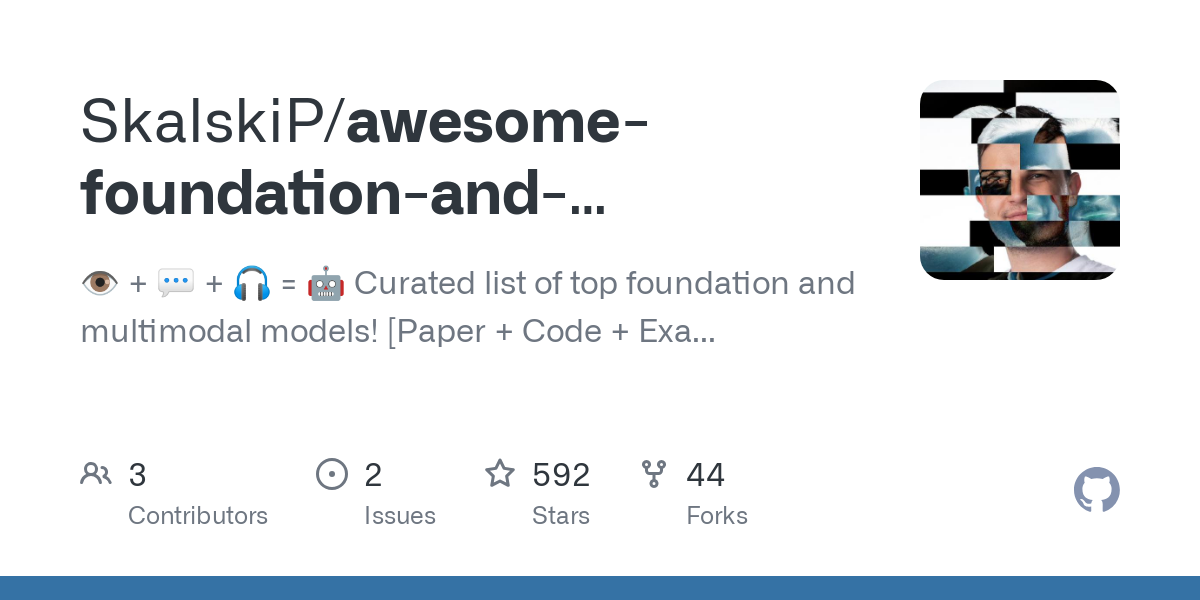The width and height of the screenshot is (1200, 600).
Task: Click the 592 stars count
Action: [x=561, y=475]
